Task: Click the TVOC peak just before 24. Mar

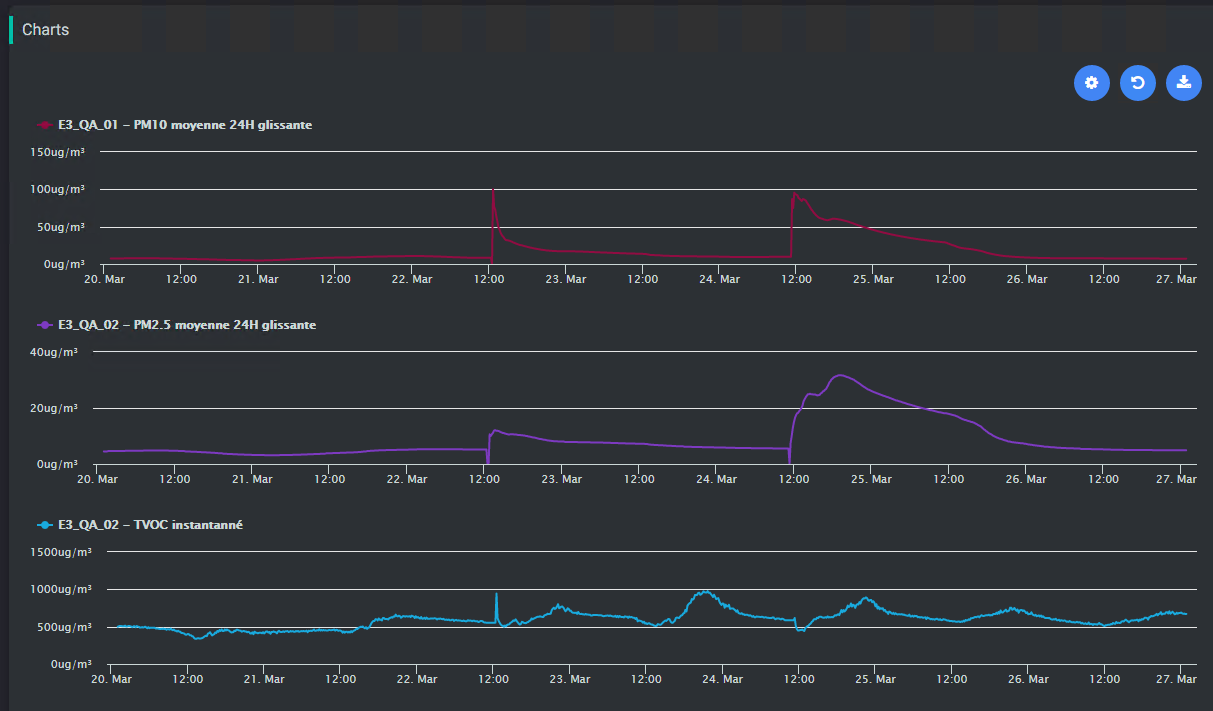Action: click(x=705, y=591)
